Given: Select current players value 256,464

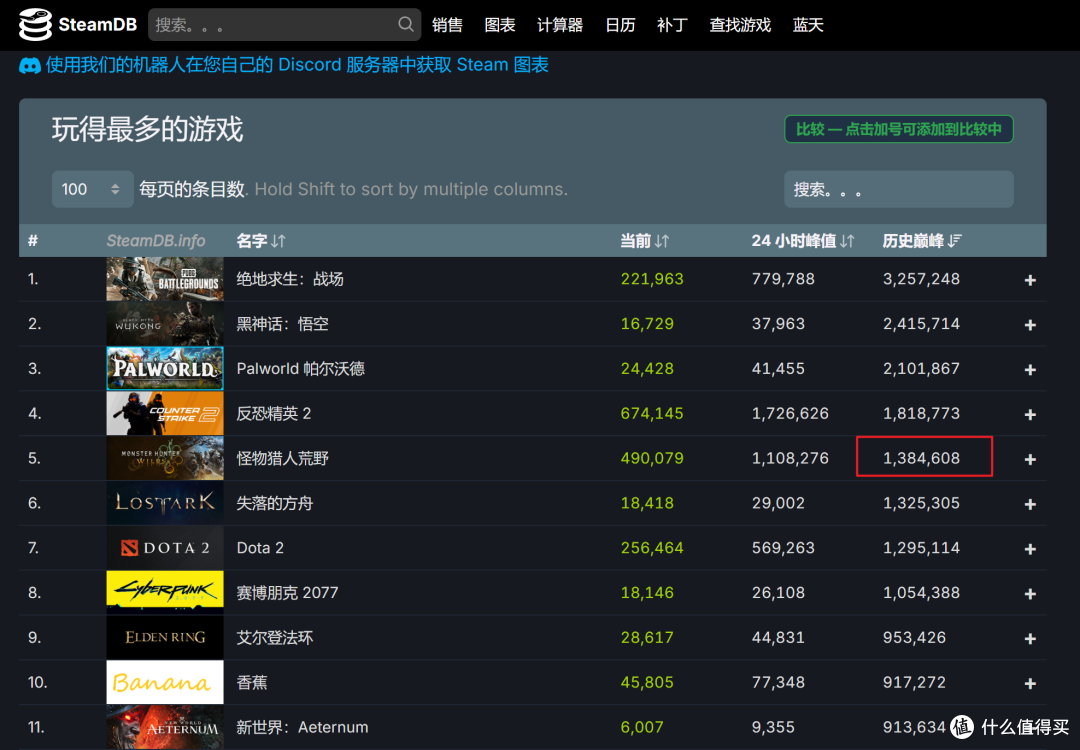Looking at the screenshot, I should (x=652, y=548).
